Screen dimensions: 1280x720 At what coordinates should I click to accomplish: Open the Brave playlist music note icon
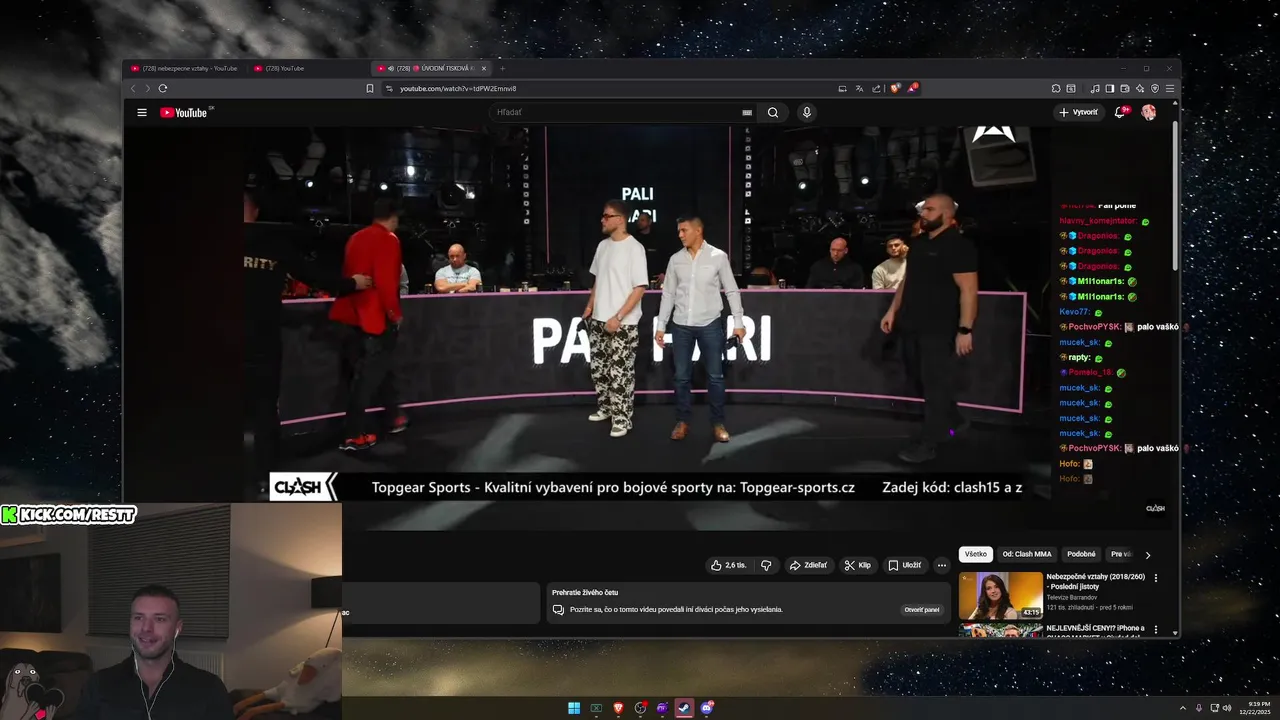(x=1095, y=88)
